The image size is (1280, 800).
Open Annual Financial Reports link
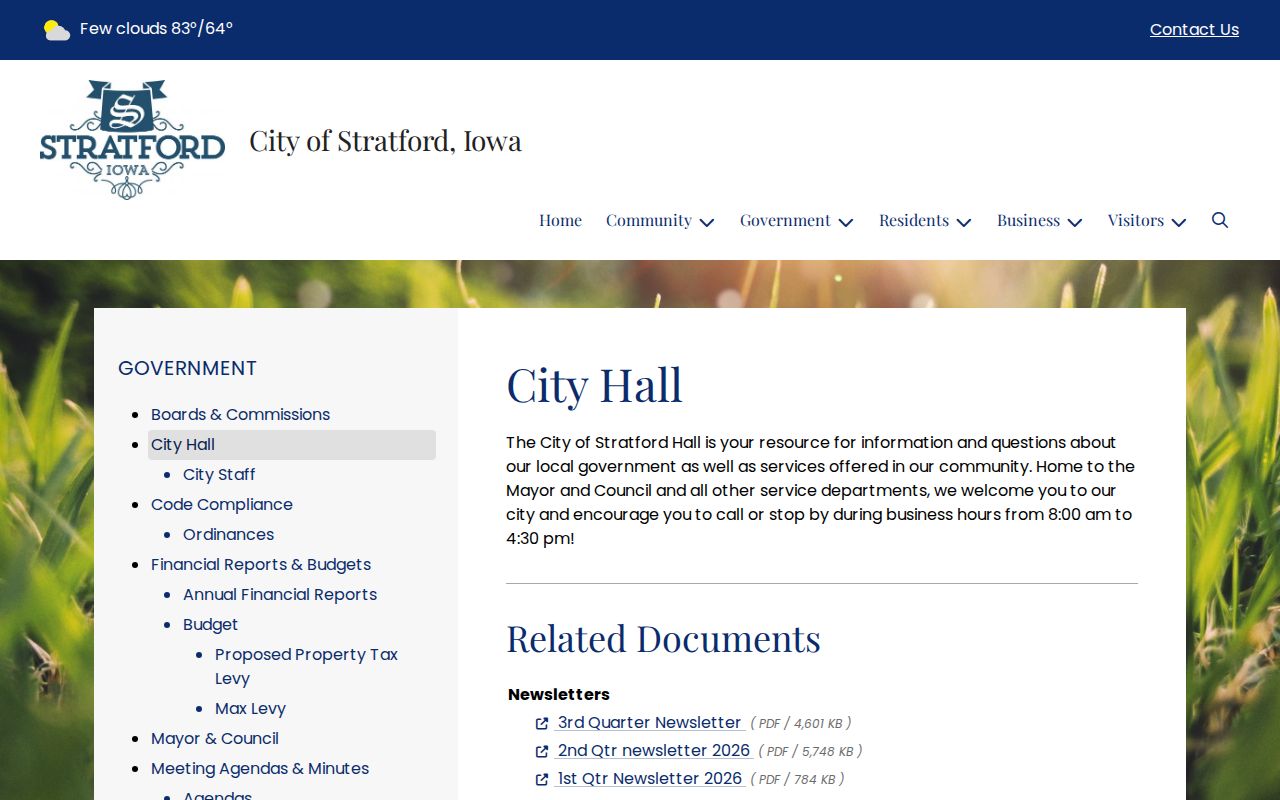[280, 594]
